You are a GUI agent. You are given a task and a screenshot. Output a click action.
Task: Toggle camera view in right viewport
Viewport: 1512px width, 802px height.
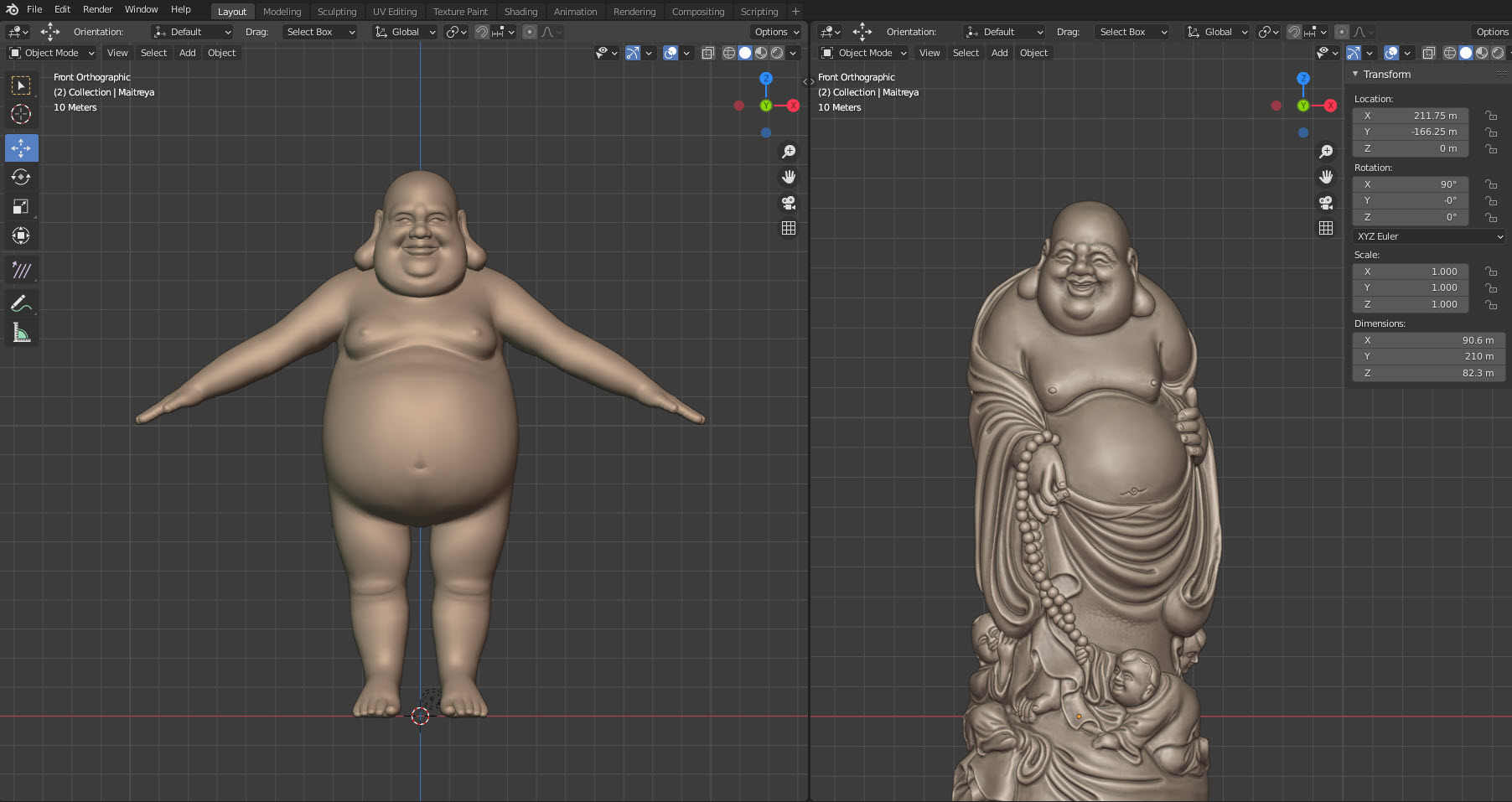(x=1326, y=203)
